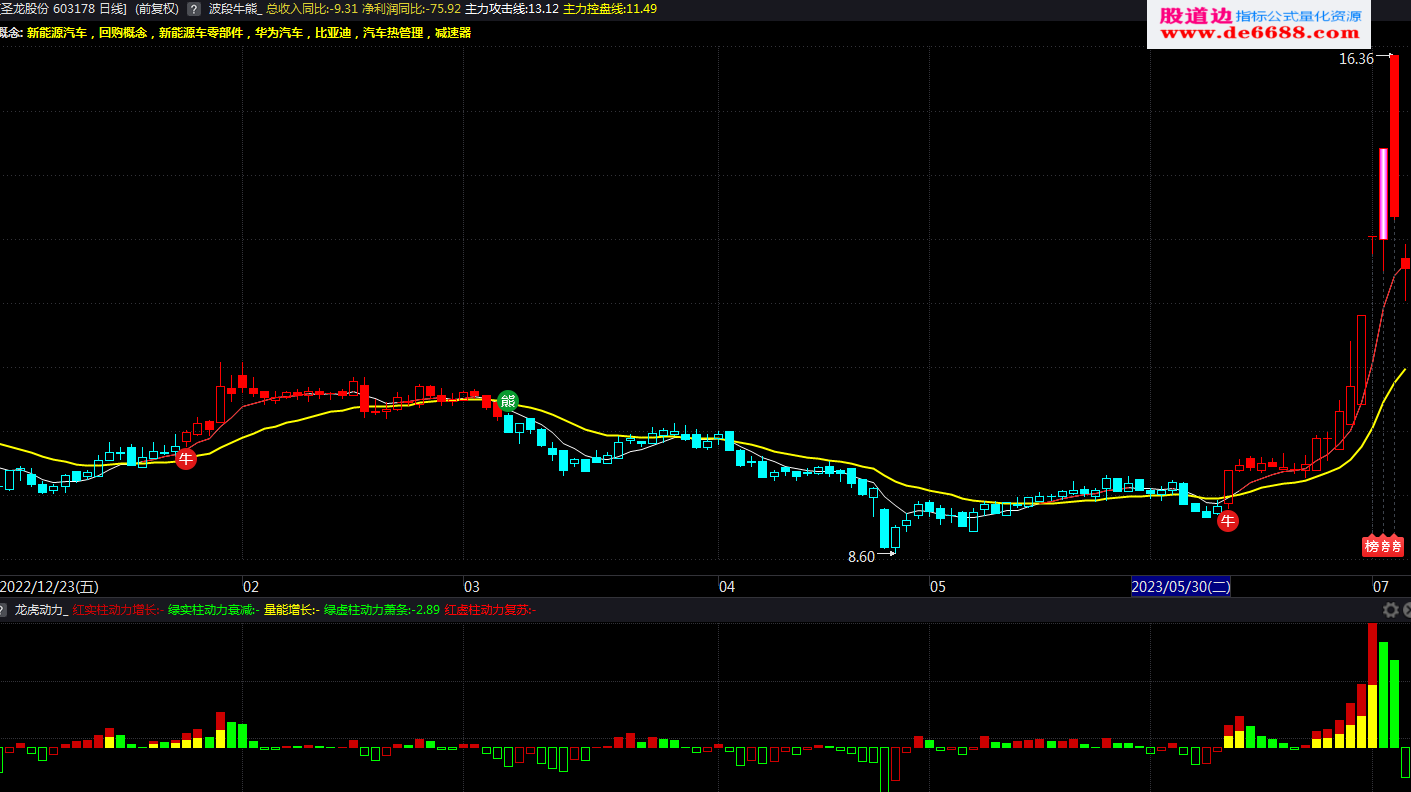Click the 2022/12/23(五) date label
The width and height of the screenshot is (1411, 792).
click(49, 587)
